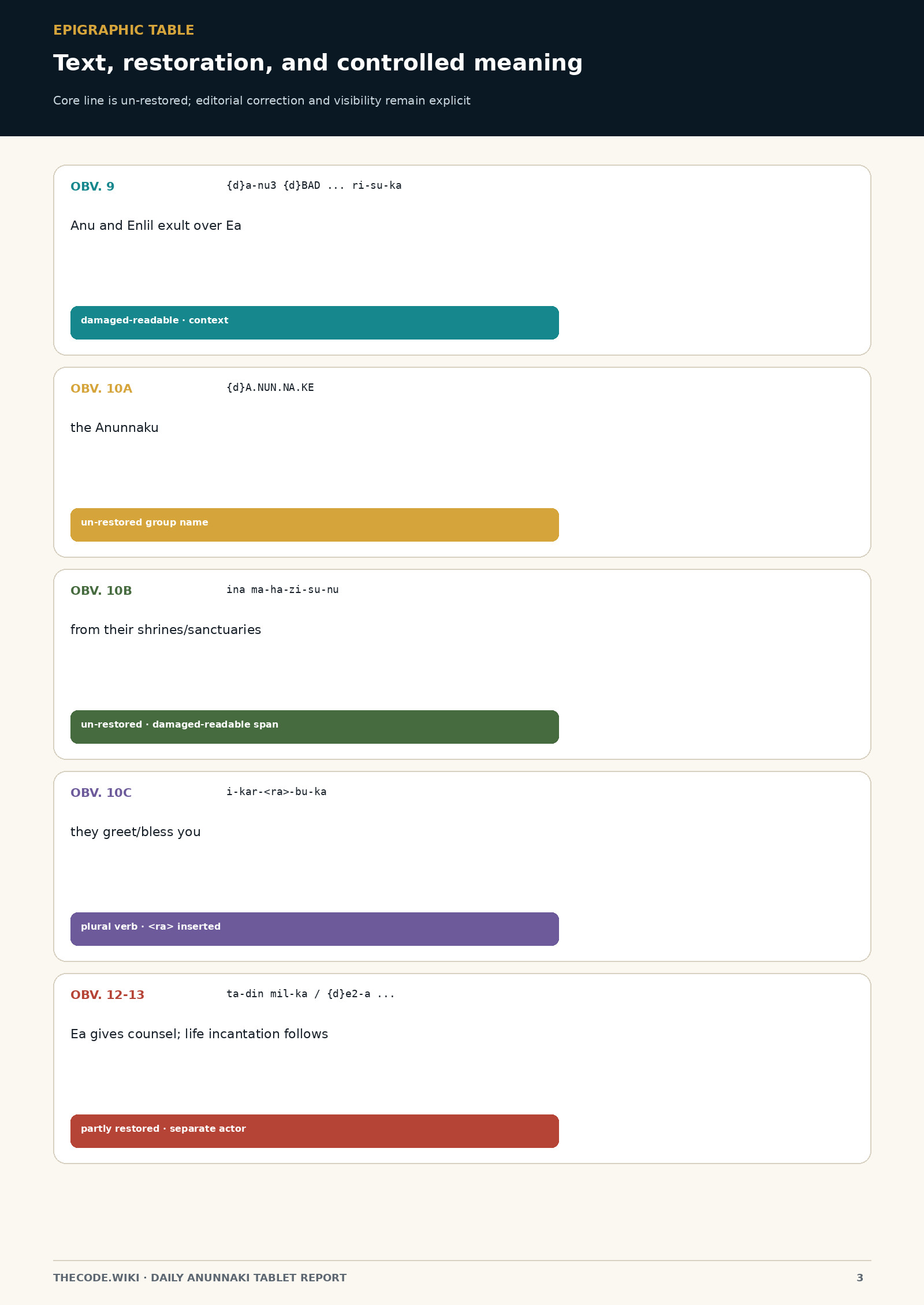
Task: Click the EPIGRAPHIC TABLE heading label
Action: [124, 30]
